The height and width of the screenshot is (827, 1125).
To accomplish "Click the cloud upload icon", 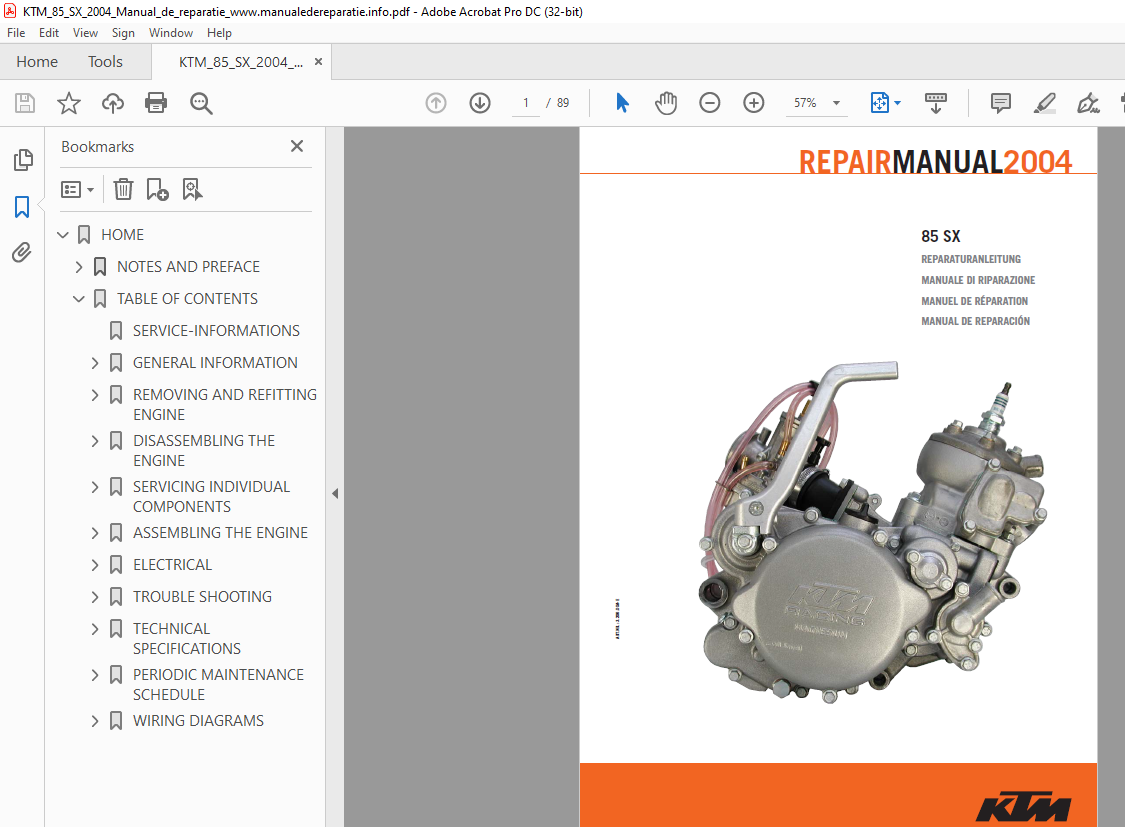I will (113, 103).
